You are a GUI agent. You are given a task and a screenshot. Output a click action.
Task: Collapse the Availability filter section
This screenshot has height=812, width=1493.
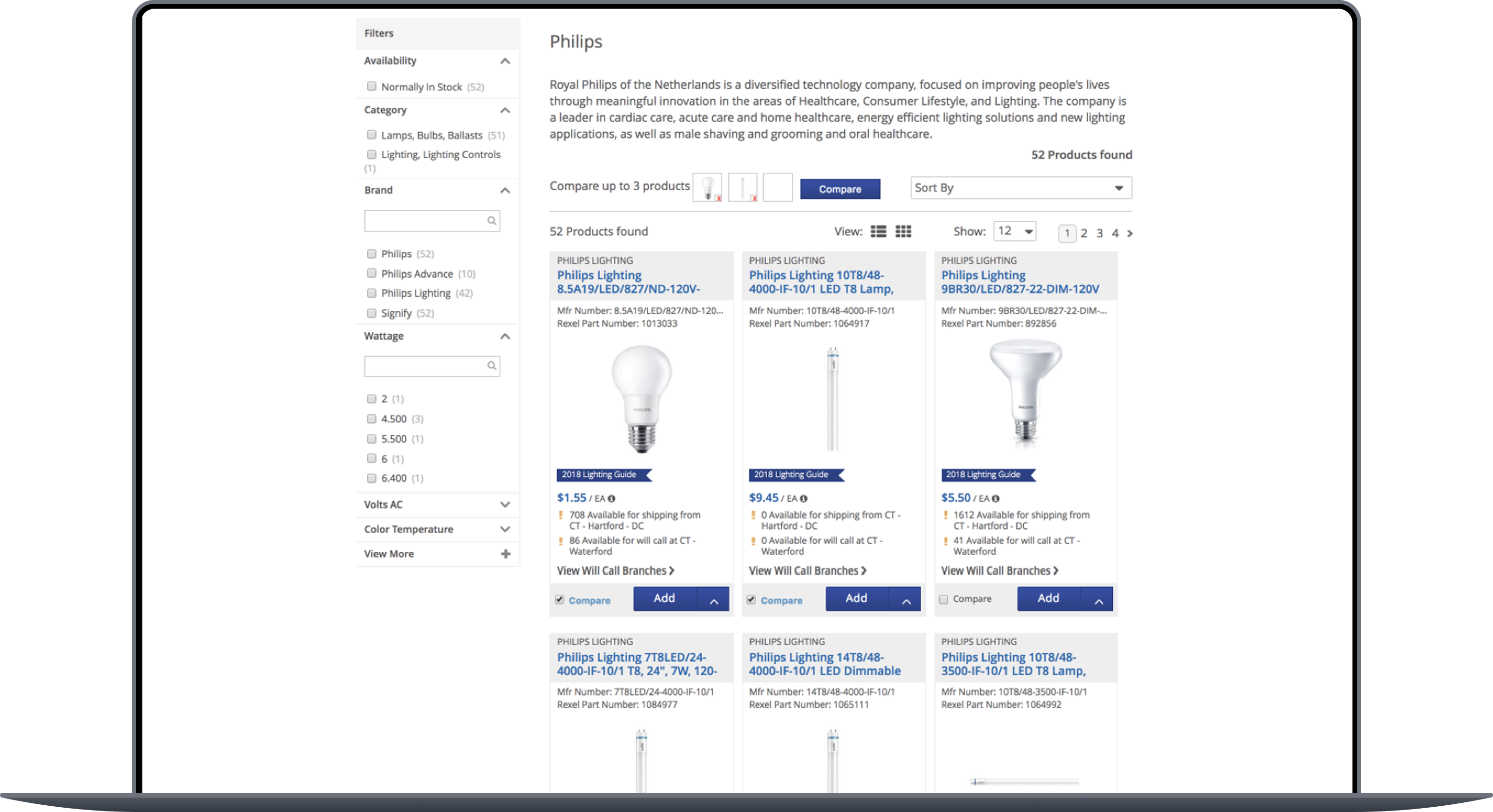[505, 61]
